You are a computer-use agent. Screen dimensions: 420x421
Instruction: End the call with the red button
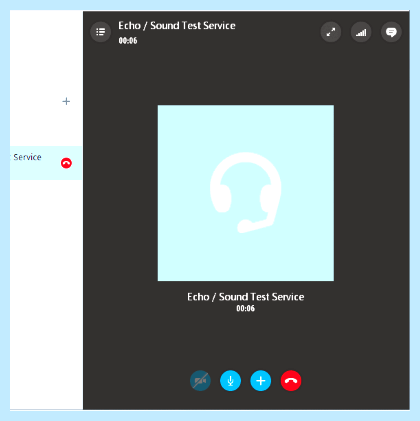291,380
